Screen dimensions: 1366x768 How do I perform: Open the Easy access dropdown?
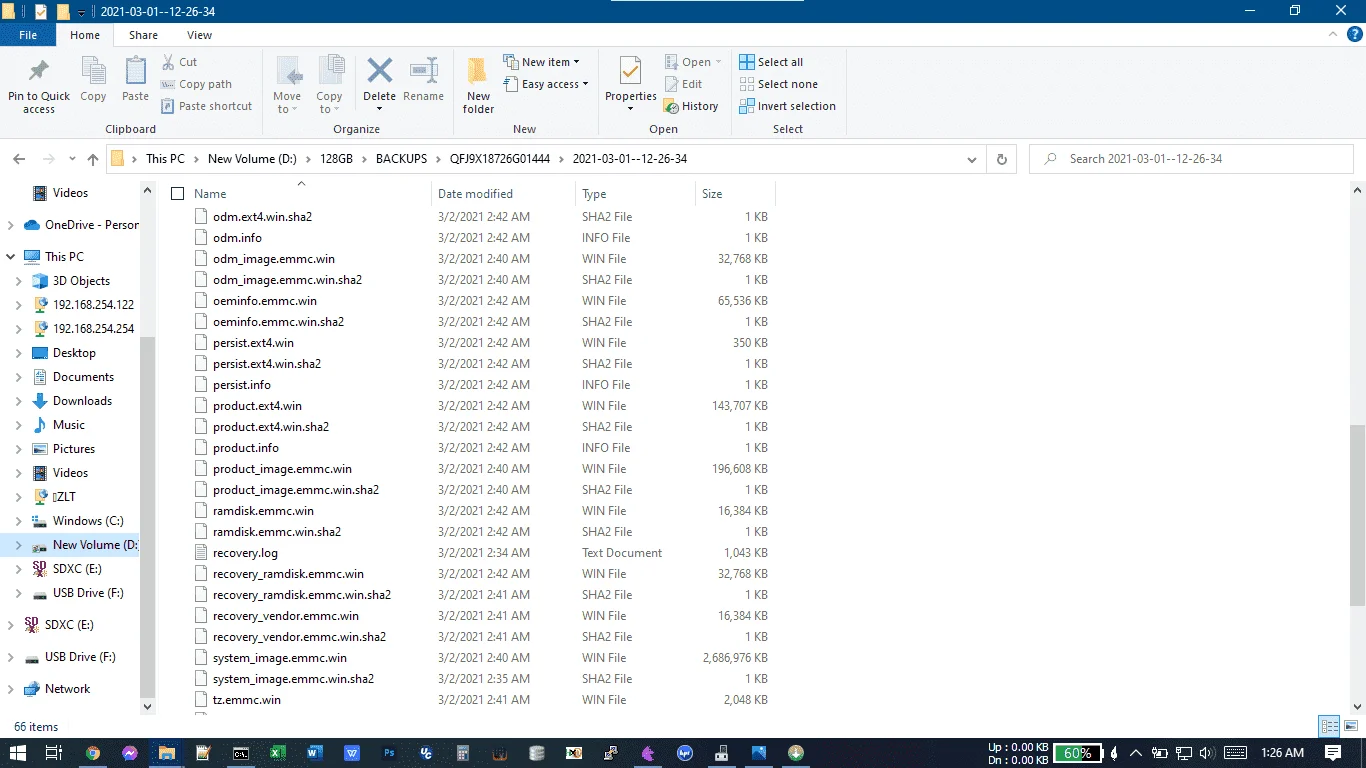(545, 84)
